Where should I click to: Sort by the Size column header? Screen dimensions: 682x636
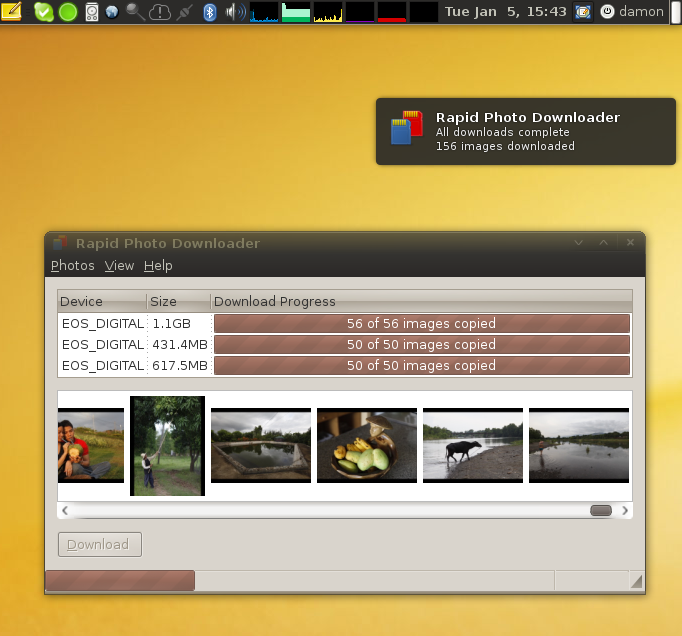coord(178,301)
